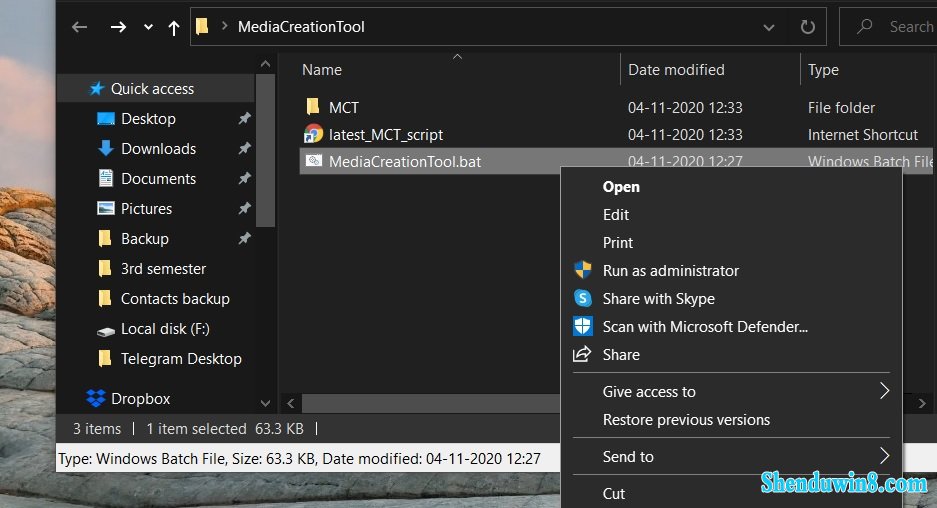This screenshot has height=508, width=937.
Task: Expand the address bar history dropdown
Action: tap(769, 27)
